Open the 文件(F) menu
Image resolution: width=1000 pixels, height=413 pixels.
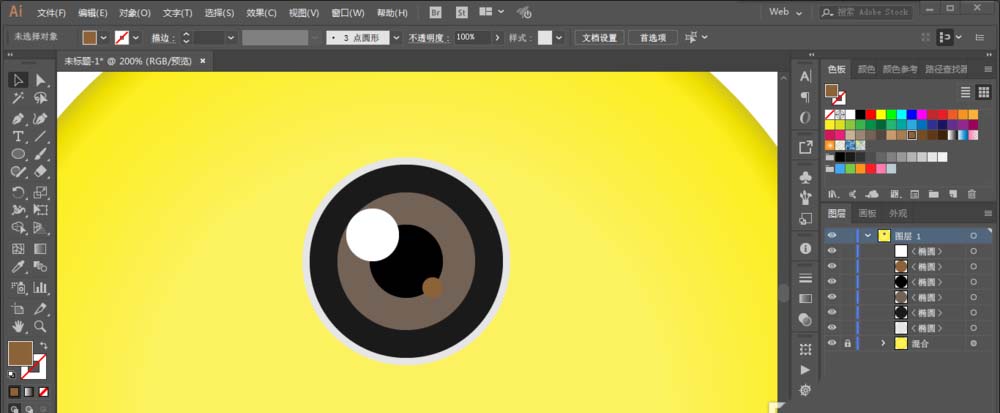[x=52, y=13]
